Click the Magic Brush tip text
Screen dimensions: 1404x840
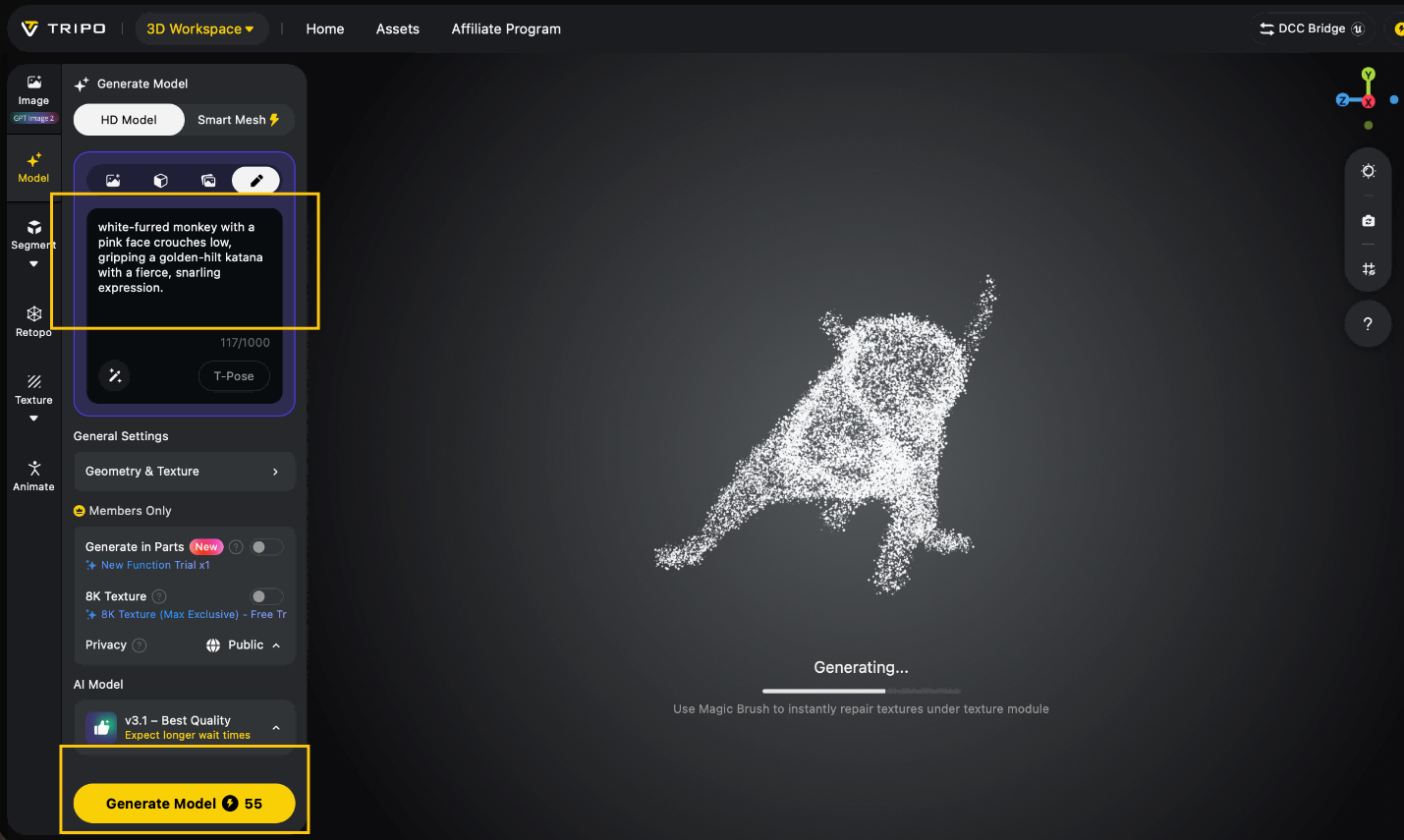(x=861, y=709)
